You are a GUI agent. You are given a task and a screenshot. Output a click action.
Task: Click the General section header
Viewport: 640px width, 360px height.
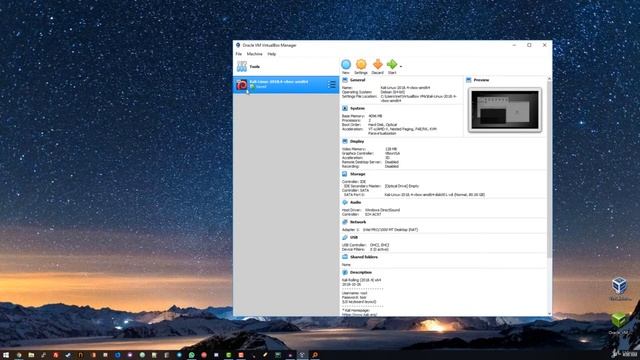coord(358,80)
